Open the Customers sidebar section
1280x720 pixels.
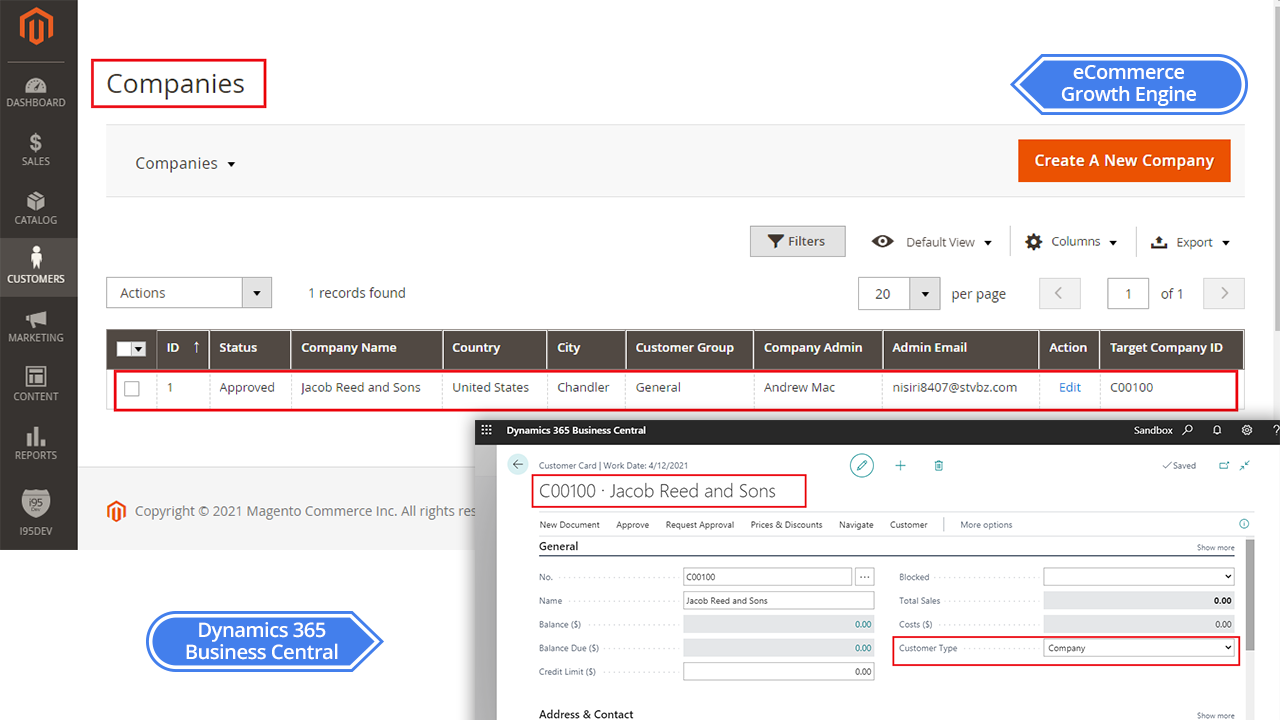[37, 266]
